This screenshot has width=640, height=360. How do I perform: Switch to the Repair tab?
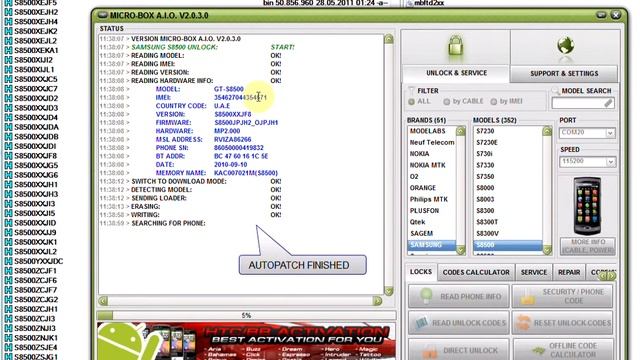click(569, 272)
